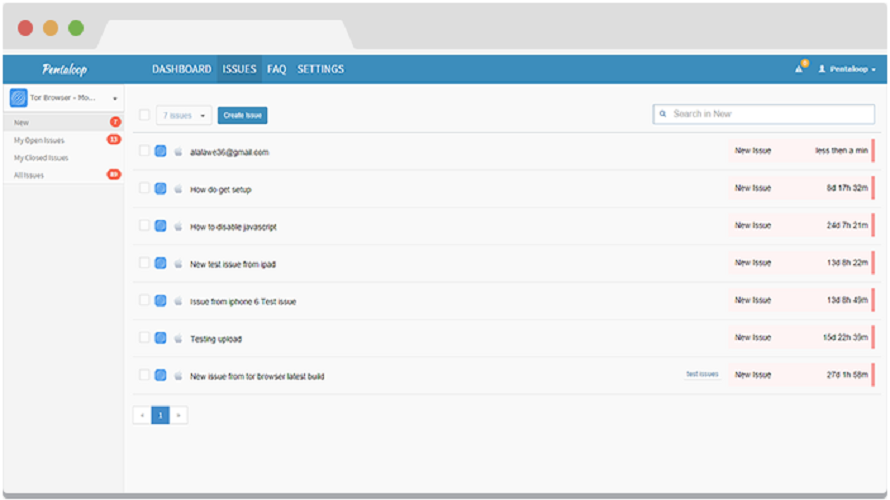
Task: Click the yellow macOS window button
Action: 51,28
